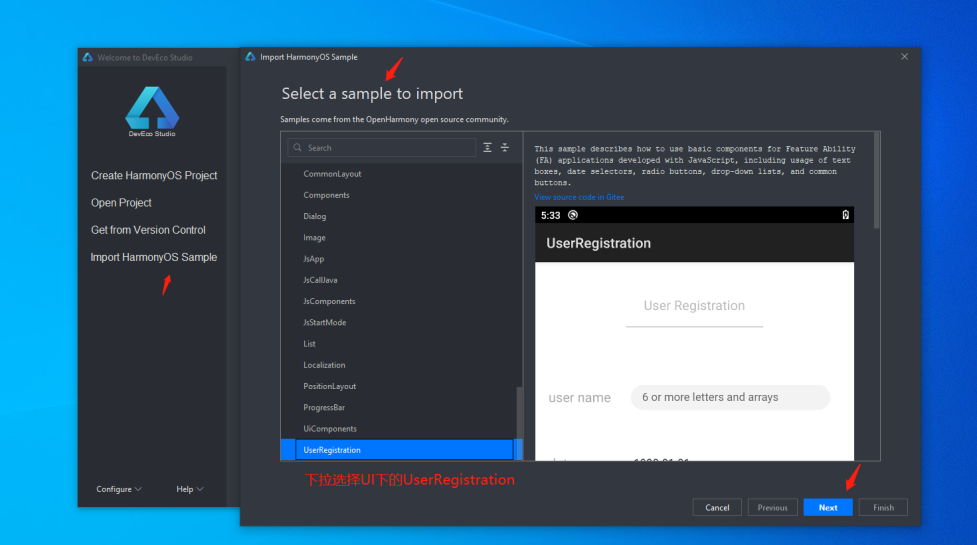Image resolution: width=977 pixels, height=545 pixels.
Task: Select Get from Version Control
Action: coord(148,230)
